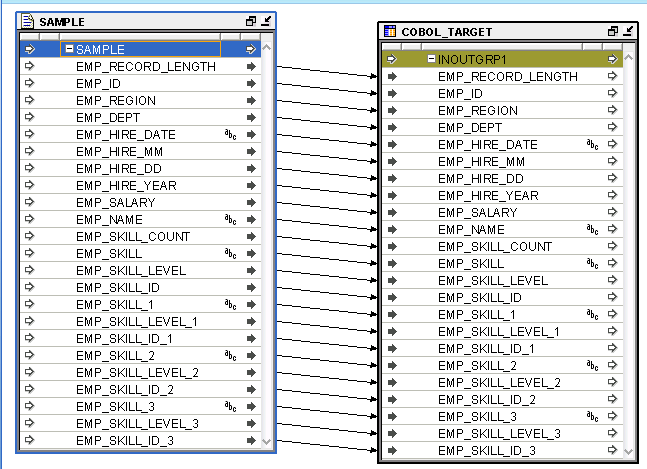The width and height of the screenshot is (647, 469).
Task: Click the abc icon for EMP_SKILL_3 in SAMPLE
Action: tap(230, 406)
